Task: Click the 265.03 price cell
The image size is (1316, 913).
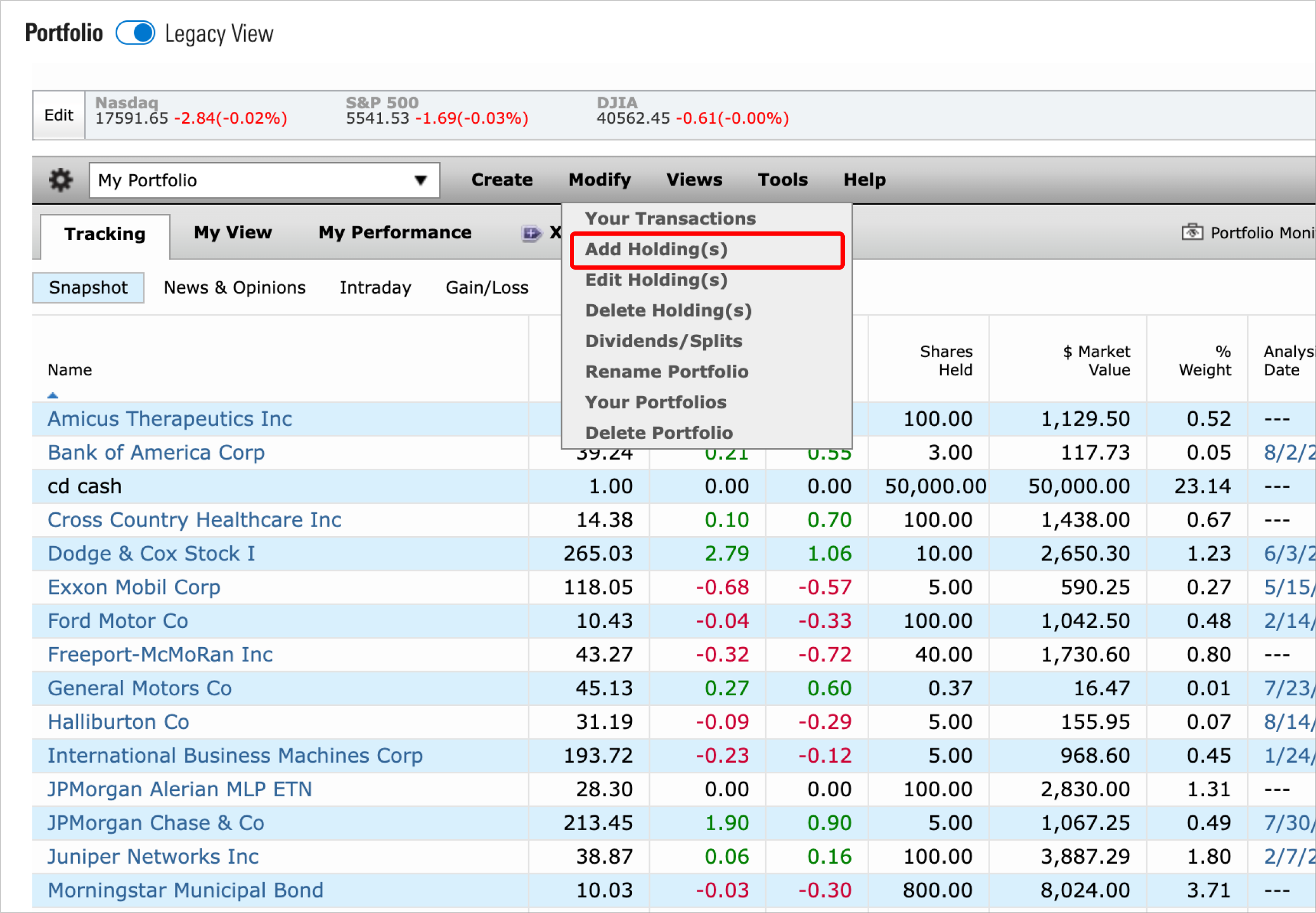Action: coord(598,554)
